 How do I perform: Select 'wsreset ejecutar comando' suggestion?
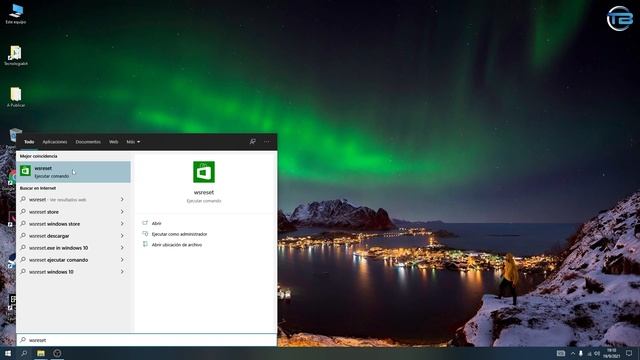pyautogui.click(x=72, y=260)
